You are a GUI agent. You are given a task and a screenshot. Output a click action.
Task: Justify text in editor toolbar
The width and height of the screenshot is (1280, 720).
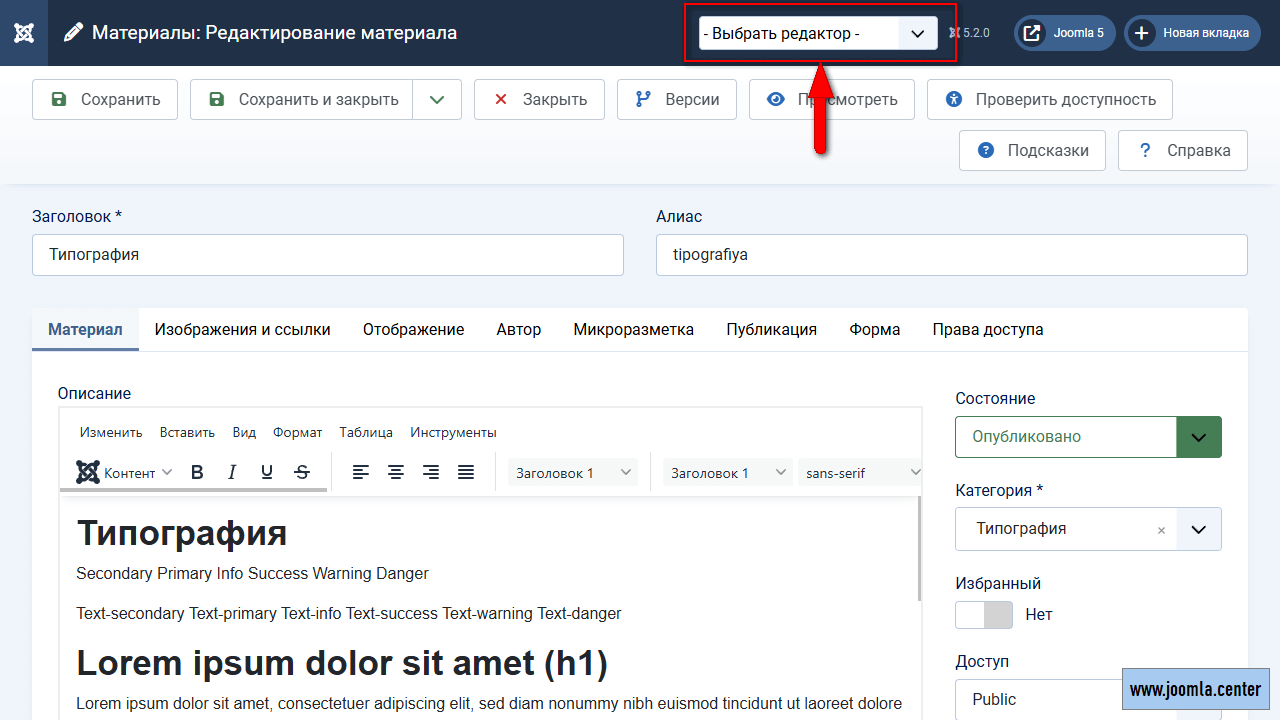(466, 473)
